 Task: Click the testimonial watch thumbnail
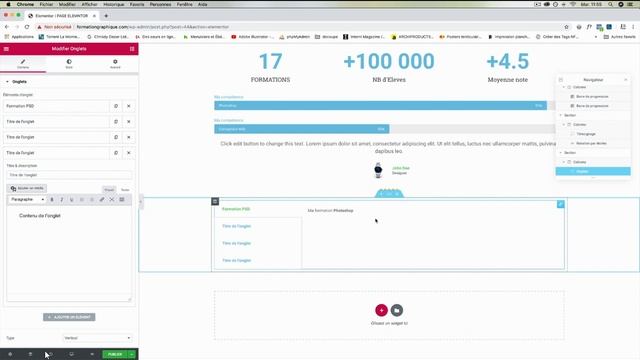pyautogui.click(x=378, y=170)
